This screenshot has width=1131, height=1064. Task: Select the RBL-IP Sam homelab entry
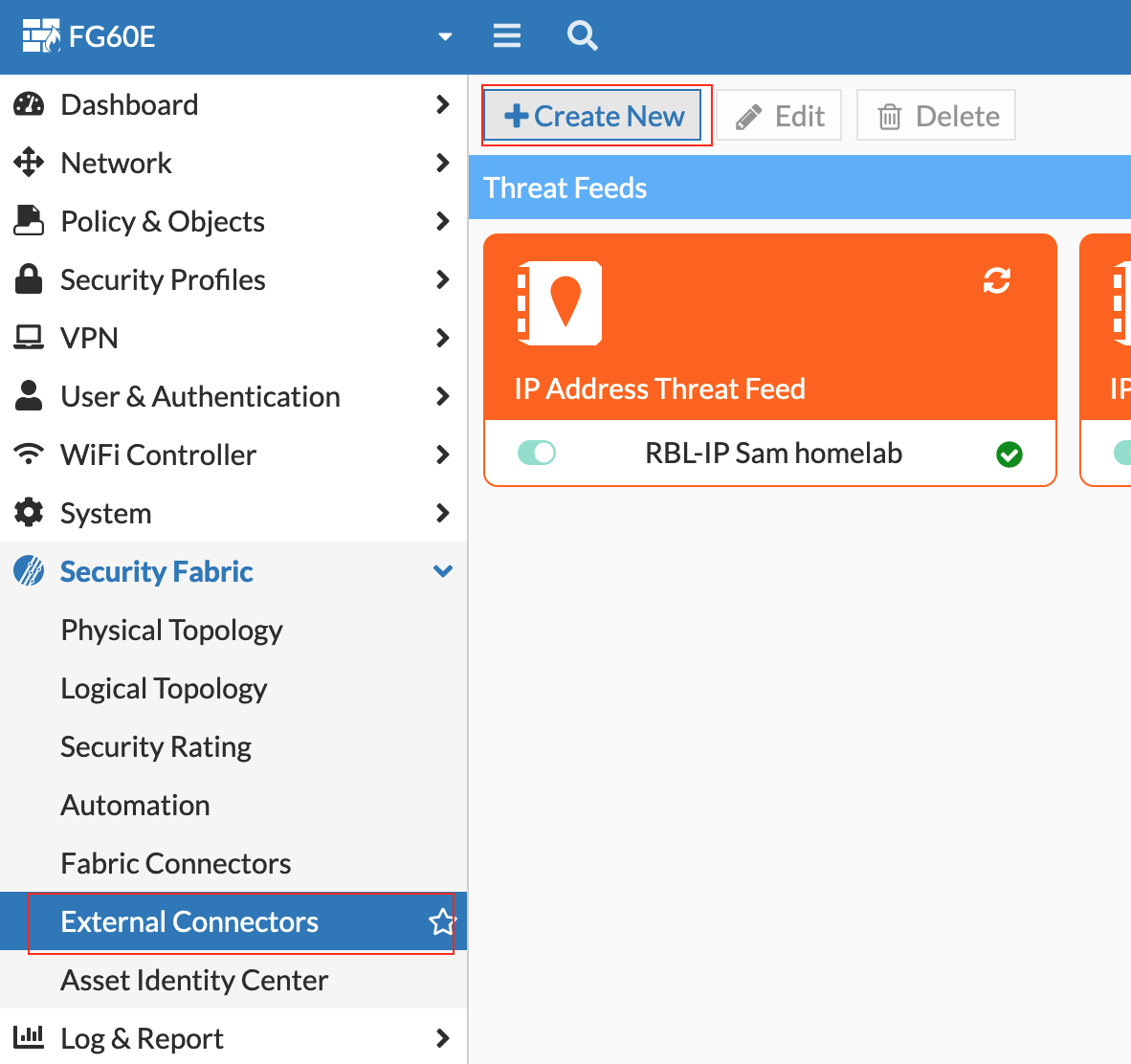click(x=773, y=454)
